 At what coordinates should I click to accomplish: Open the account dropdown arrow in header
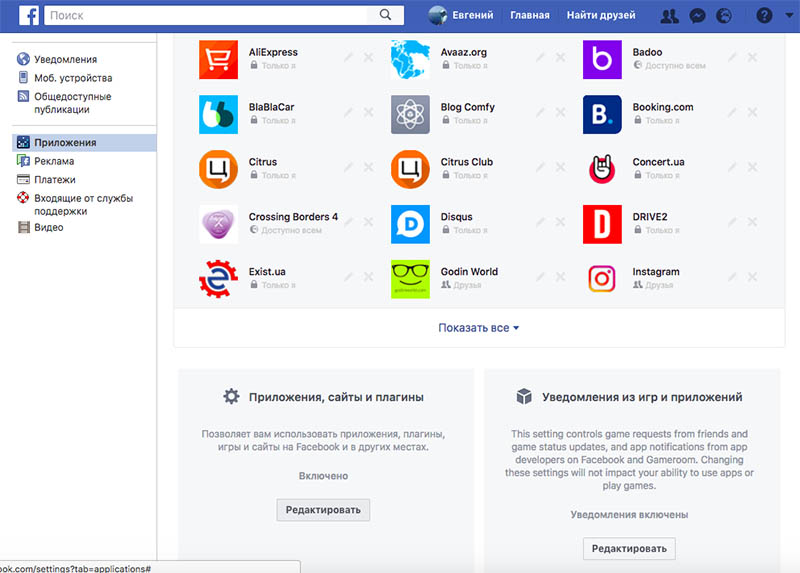pyautogui.click(x=789, y=16)
